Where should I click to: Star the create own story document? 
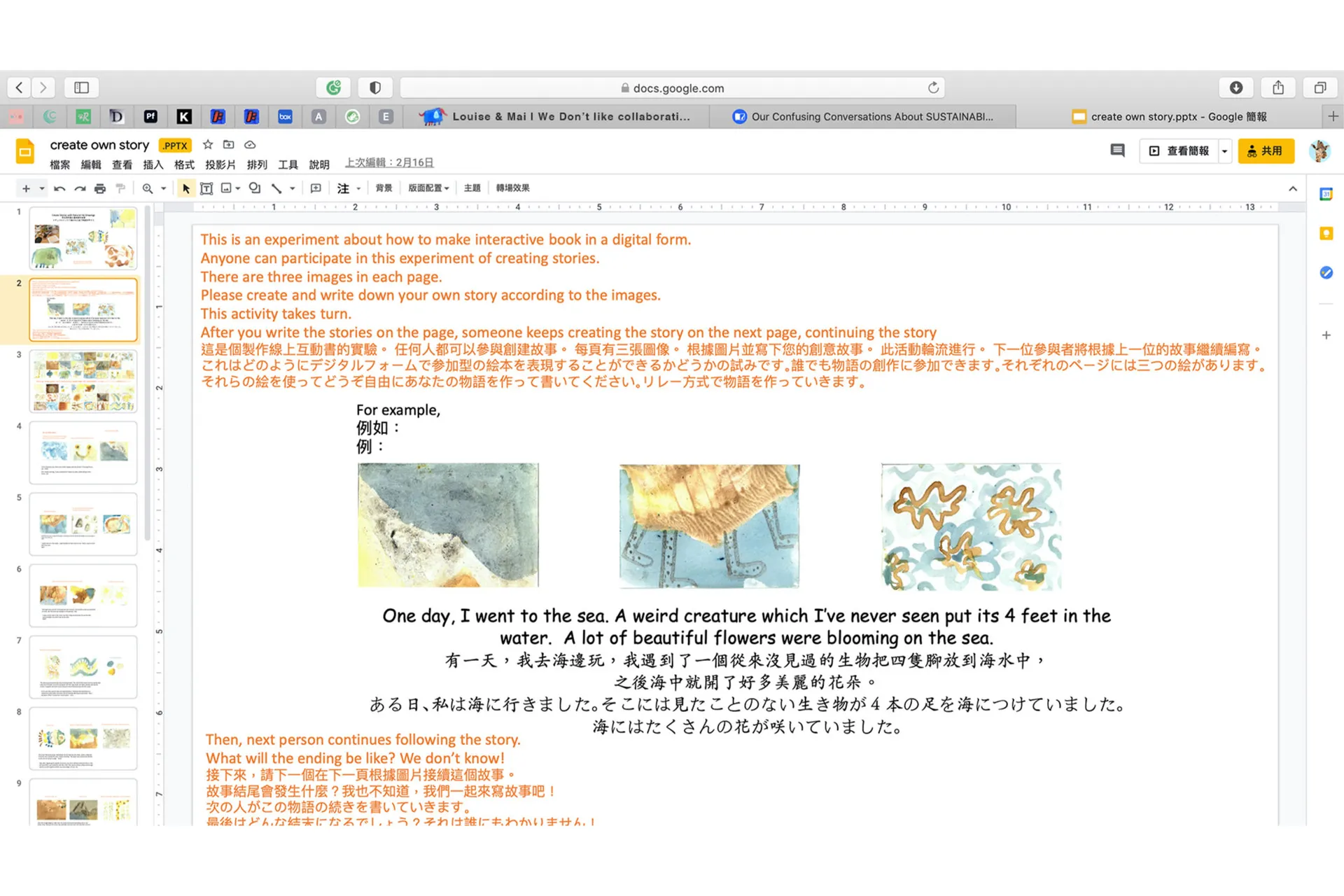[208, 145]
